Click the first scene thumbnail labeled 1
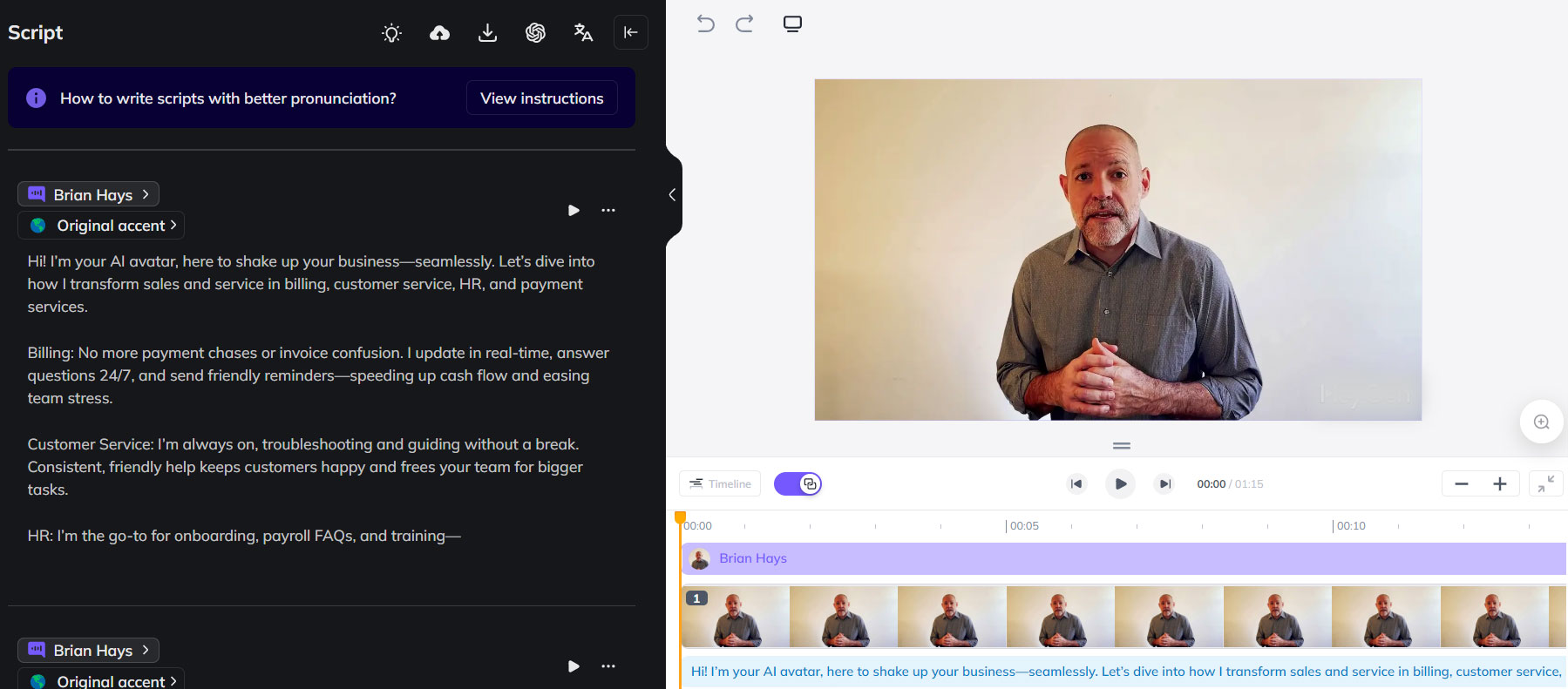This screenshot has width=1568, height=689. tap(735, 617)
